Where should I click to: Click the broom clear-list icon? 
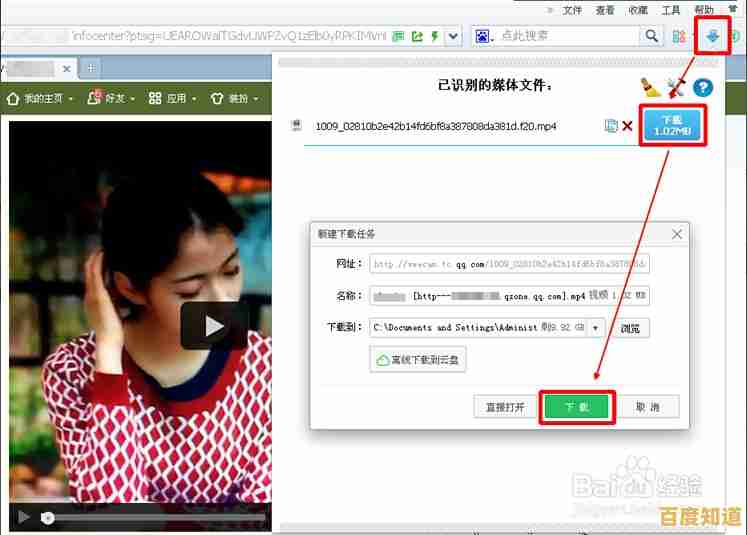[x=651, y=87]
